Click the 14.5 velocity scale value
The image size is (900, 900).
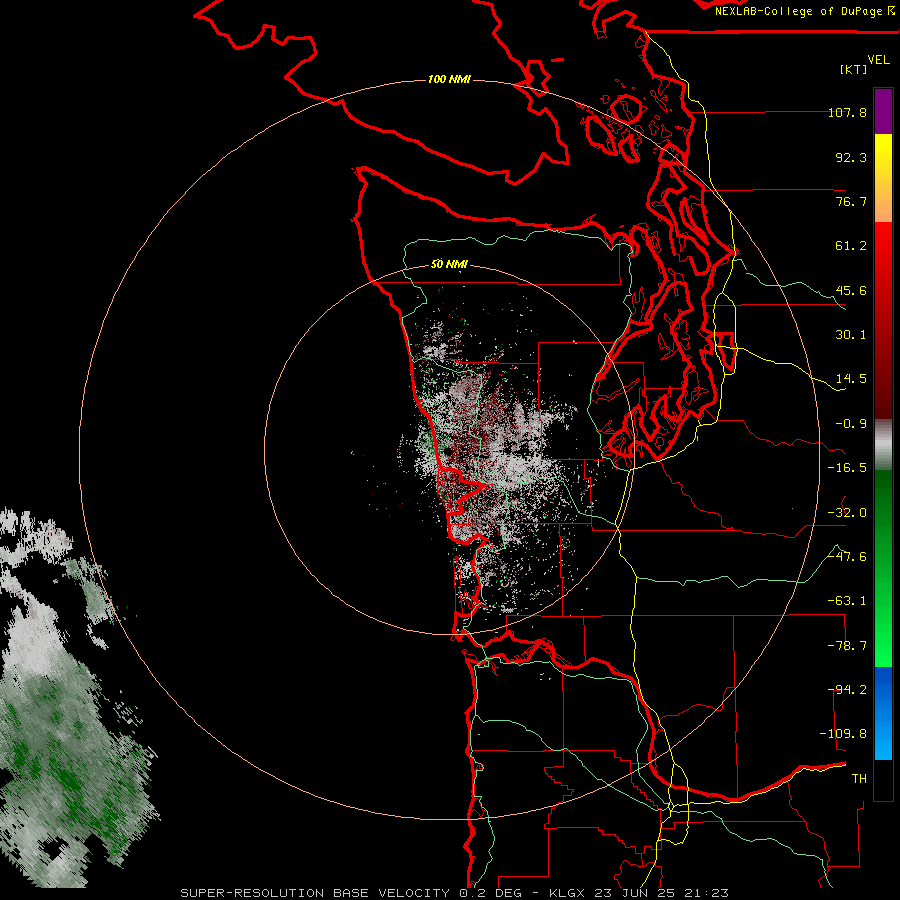coord(851,379)
